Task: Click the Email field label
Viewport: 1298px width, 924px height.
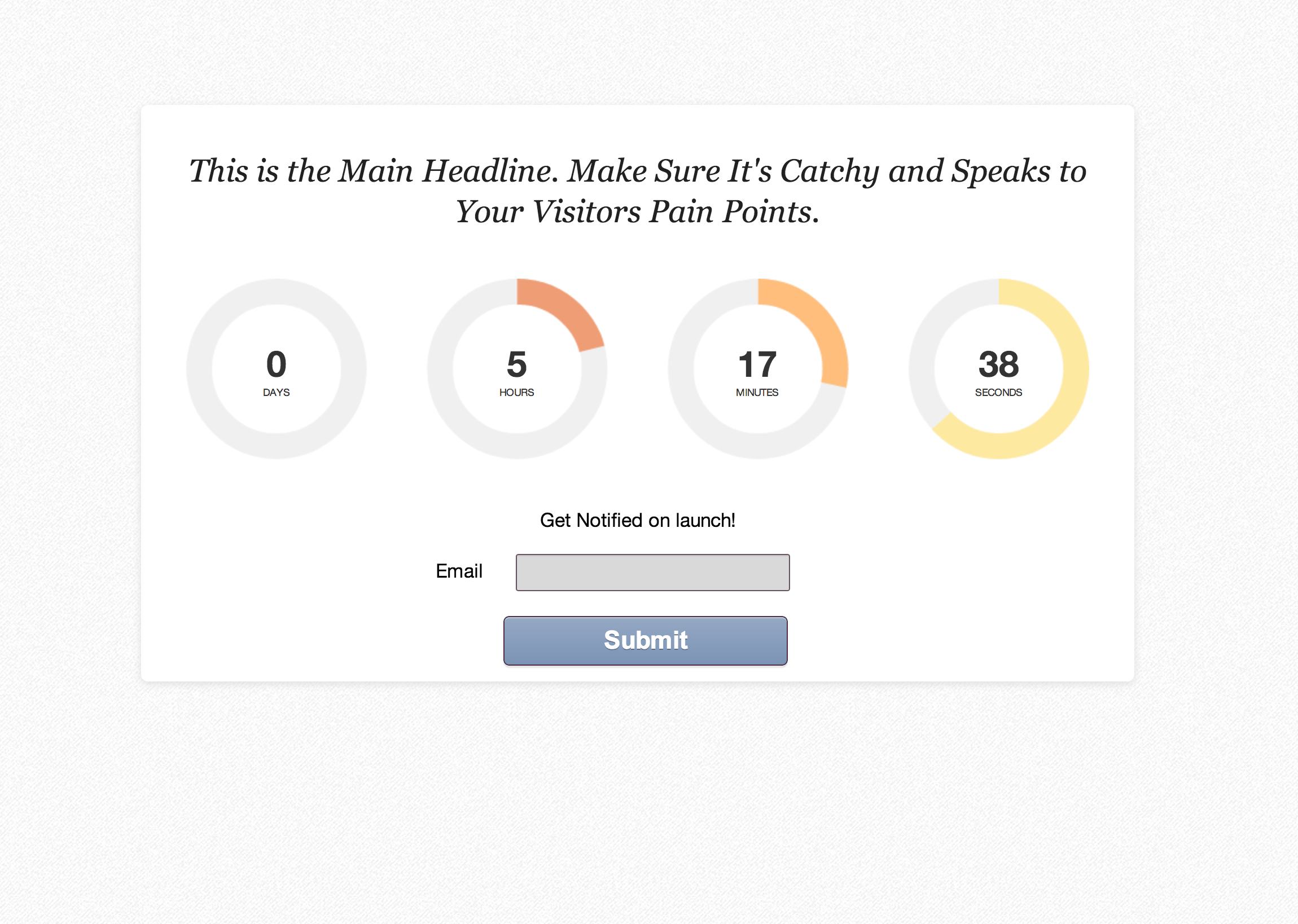Action: click(459, 571)
